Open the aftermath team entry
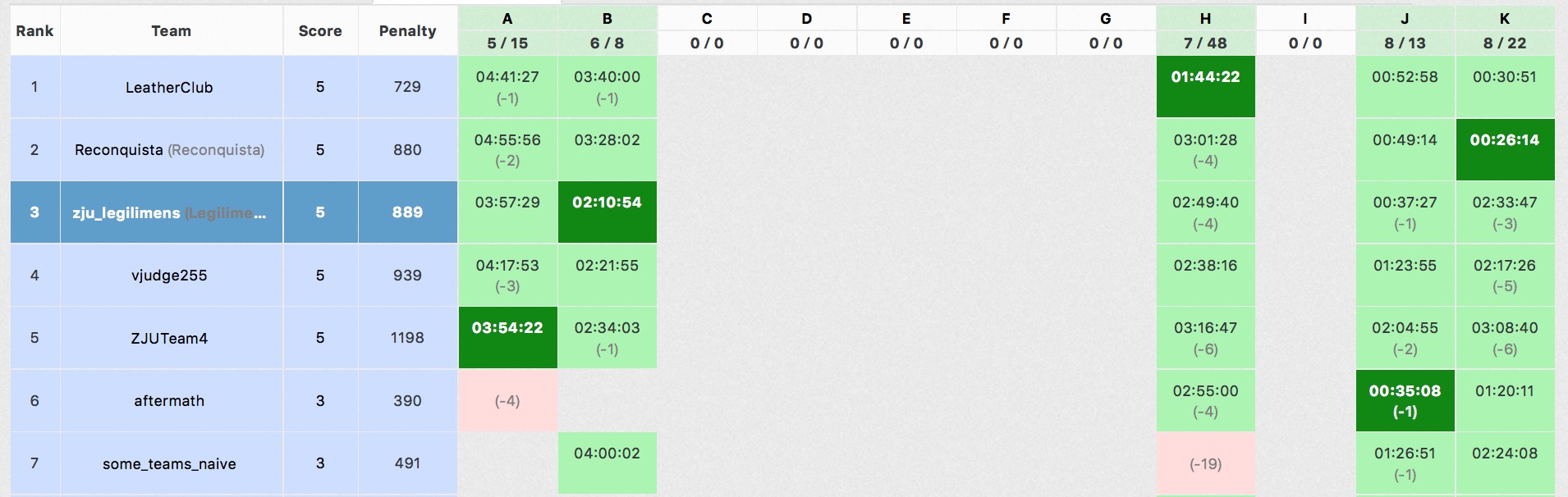 (x=169, y=401)
